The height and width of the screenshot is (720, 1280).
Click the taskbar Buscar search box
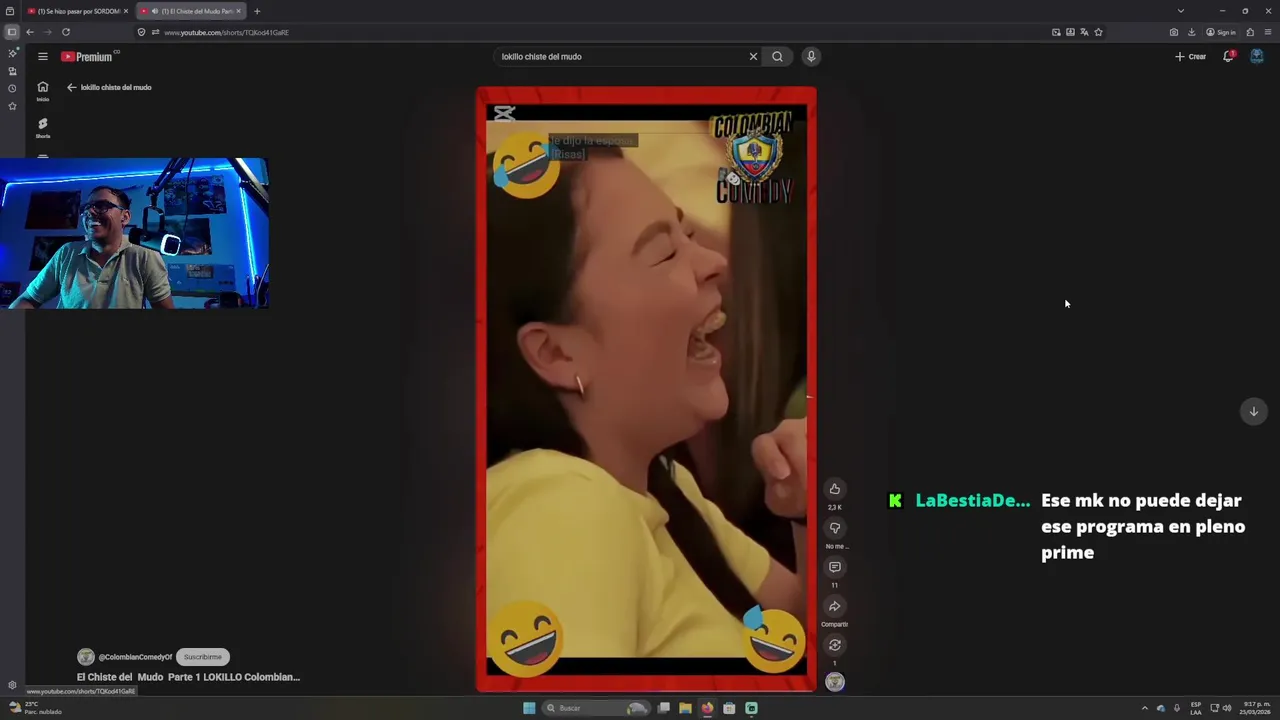pos(595,708)
